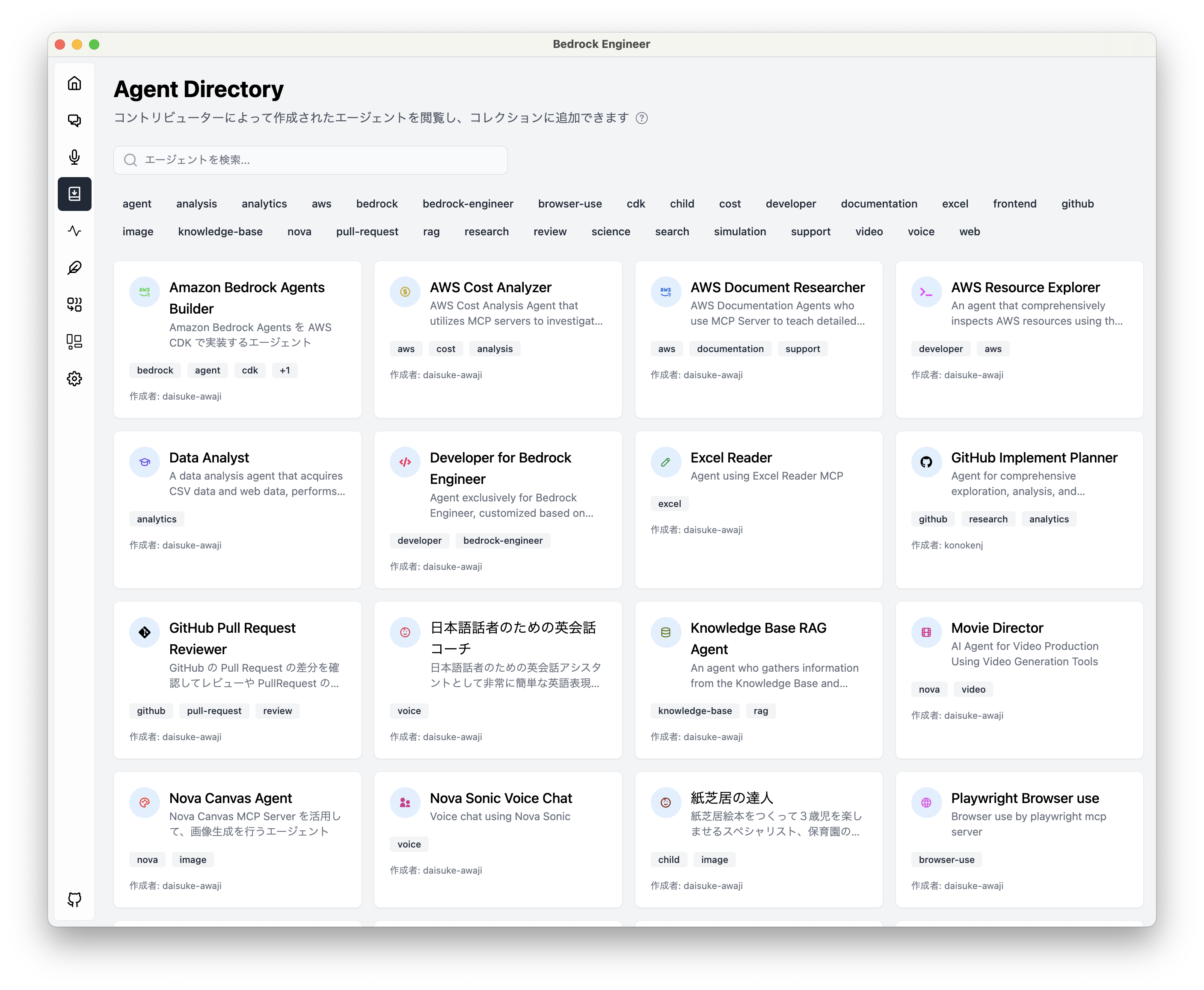Open the chat view in sidebar
Viewport: 1204px width, 990px height.
point(74,120)
